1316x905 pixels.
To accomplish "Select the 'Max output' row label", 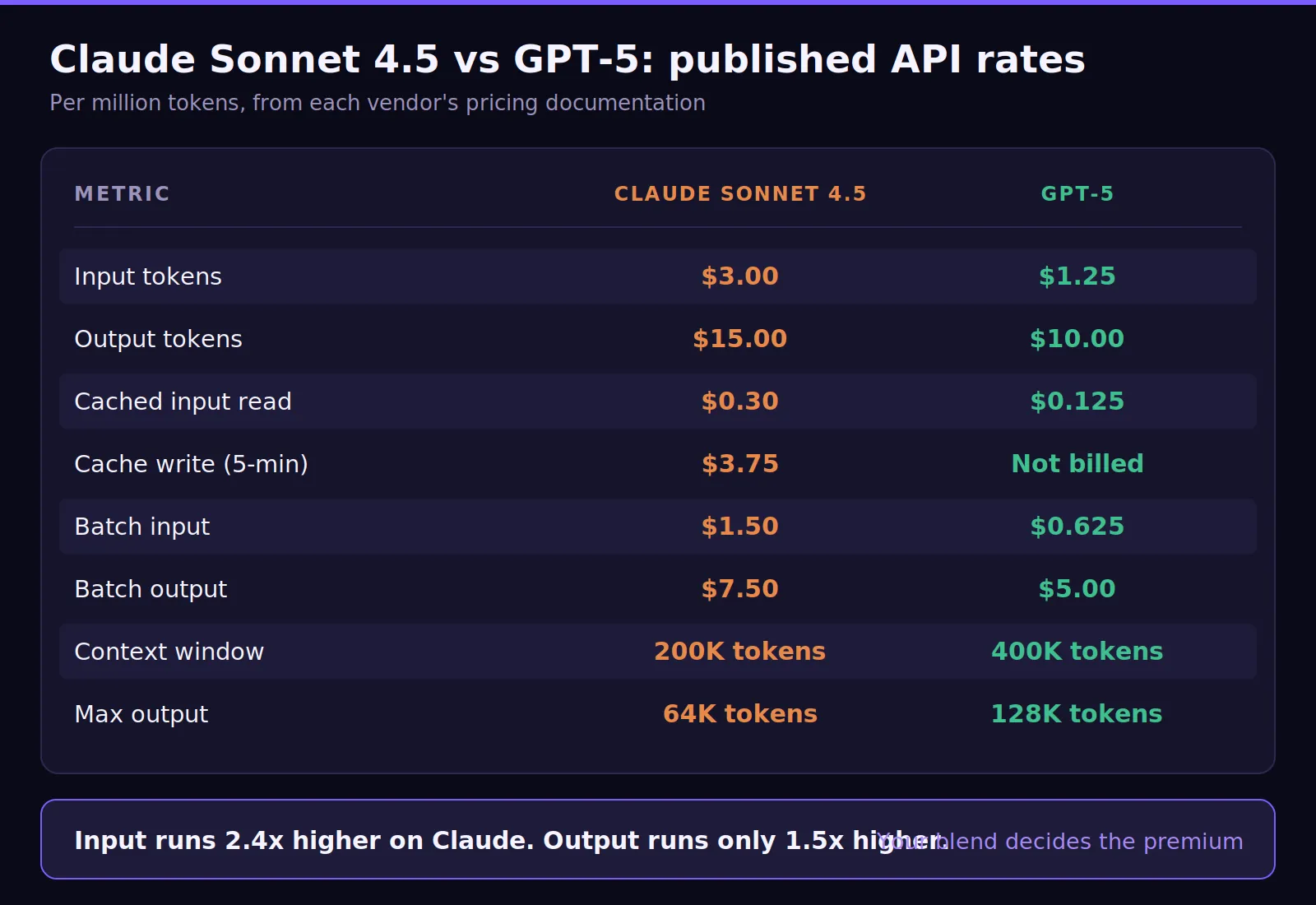I will 141,714.
